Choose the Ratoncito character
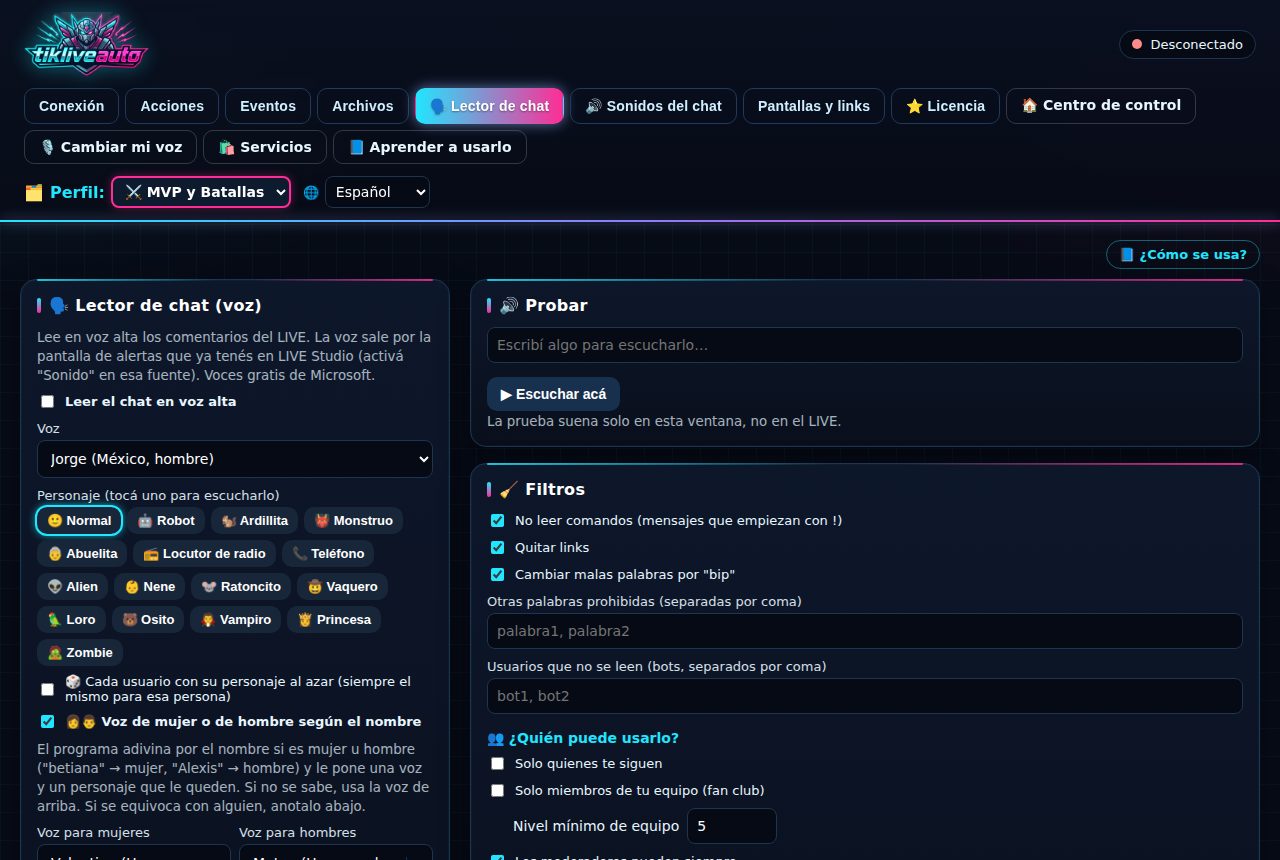Image resolution: width=1280 pixels, height=860 pixels. (x=241, y=586)
